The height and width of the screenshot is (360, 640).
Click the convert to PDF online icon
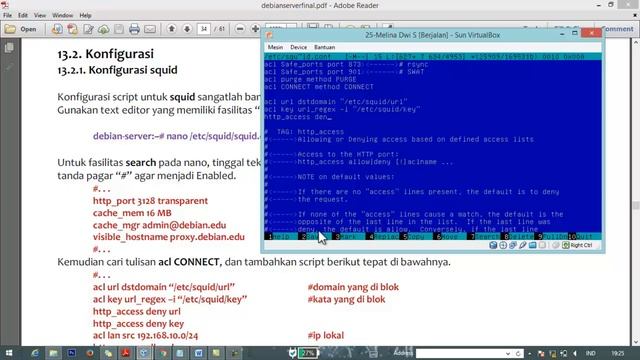point(57,29)
